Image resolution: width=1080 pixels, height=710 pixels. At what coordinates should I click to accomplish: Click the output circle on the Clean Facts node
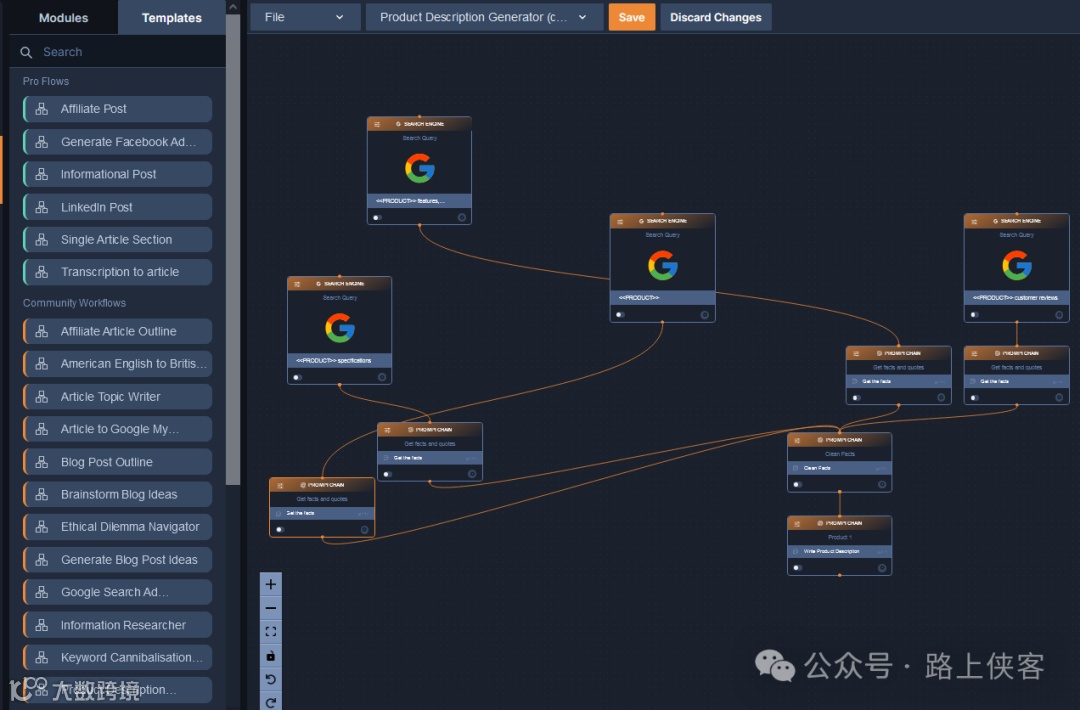(x=882, y=485)
